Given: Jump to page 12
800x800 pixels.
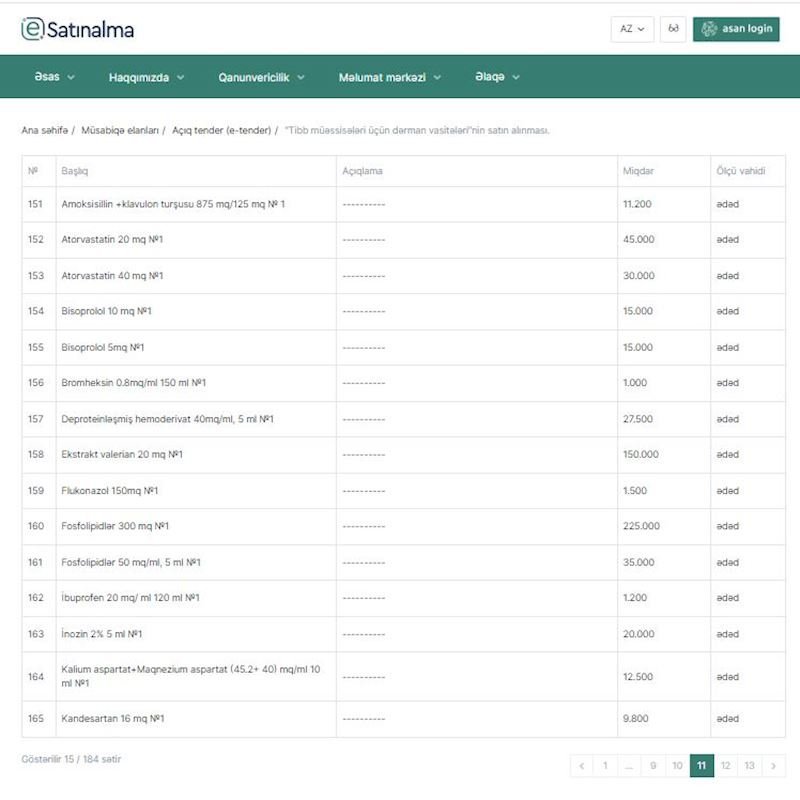Looking at the screenshot, I should coord(726,766).
